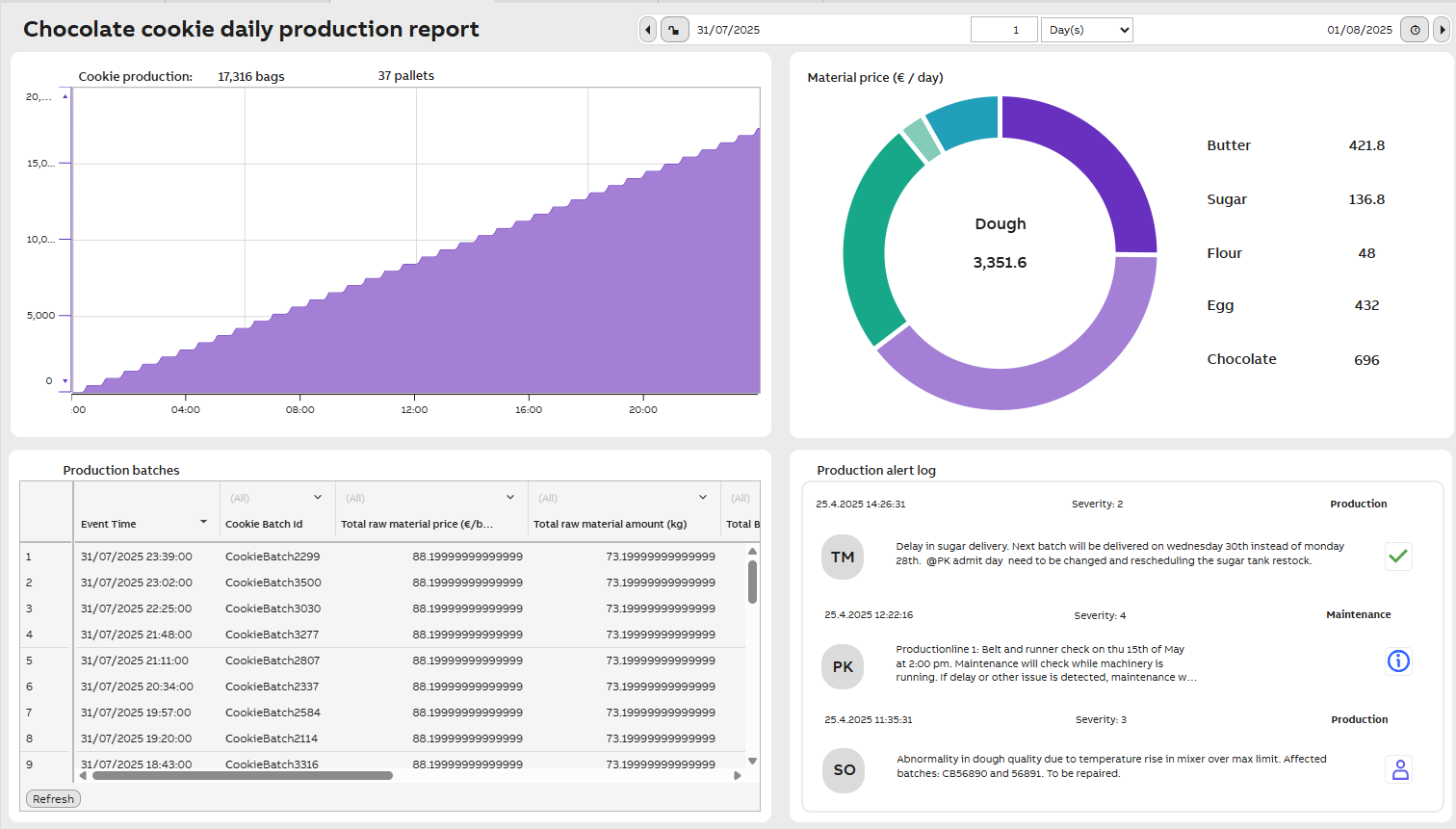Open the Day(s) interval dropdown
Screen dimensions: 1456x829
pos(1086,30)
